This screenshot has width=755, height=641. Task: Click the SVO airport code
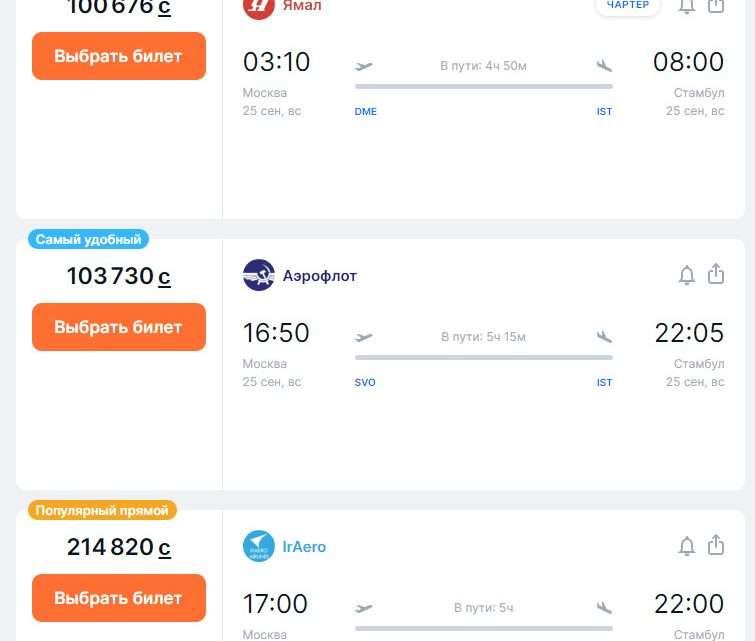tap(365, 382)
